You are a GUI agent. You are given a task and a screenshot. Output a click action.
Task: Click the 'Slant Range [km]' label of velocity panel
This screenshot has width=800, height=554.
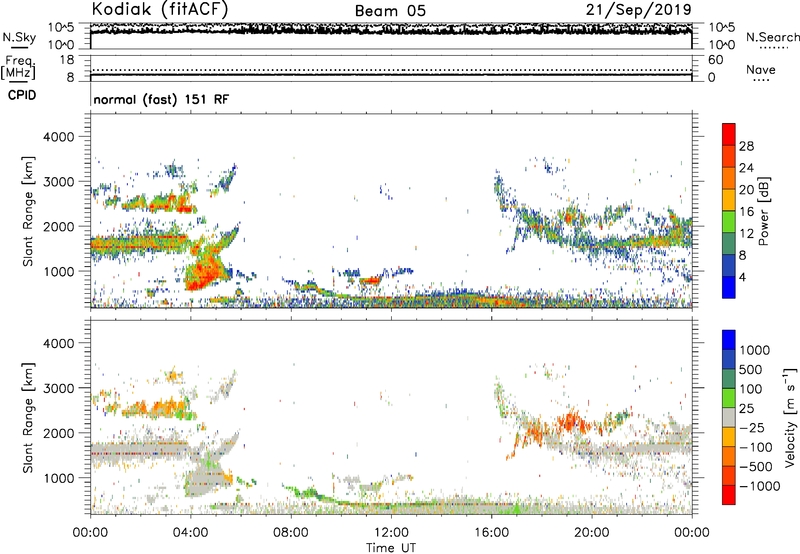28,418
